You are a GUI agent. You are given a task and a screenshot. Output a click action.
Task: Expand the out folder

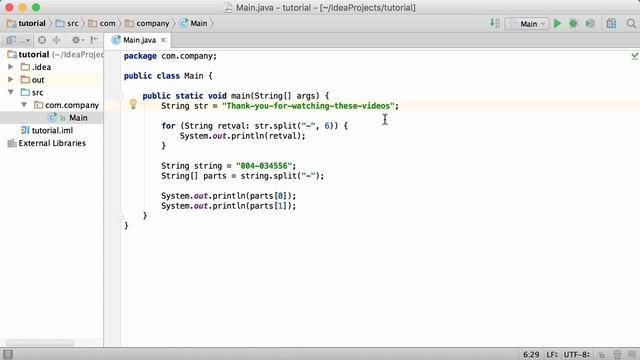click(x=11, y=79)
